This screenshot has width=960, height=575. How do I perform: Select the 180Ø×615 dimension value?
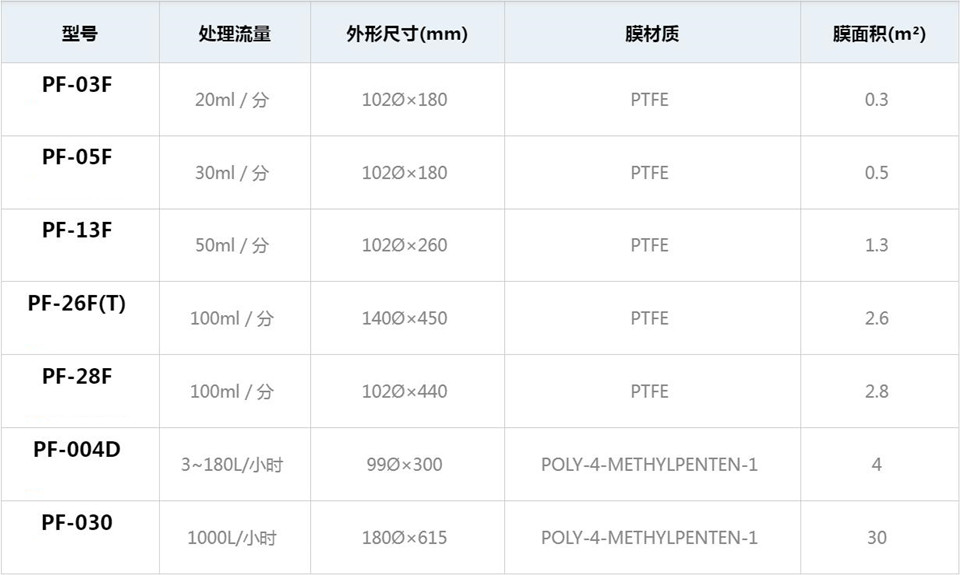click(x=405, y=538)
